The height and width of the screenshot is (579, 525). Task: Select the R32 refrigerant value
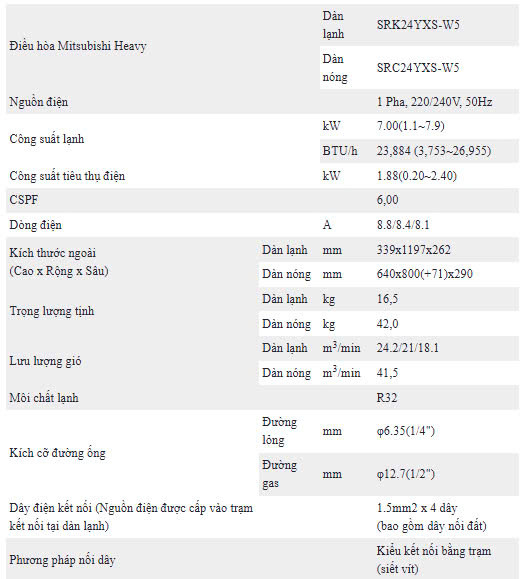click(x=387, y=398)
